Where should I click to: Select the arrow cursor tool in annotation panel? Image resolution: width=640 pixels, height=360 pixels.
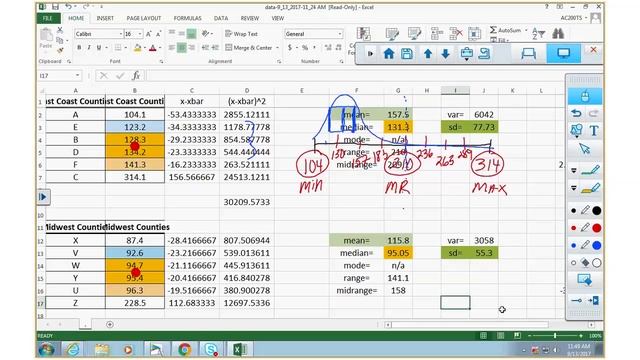tap(584, 148)
